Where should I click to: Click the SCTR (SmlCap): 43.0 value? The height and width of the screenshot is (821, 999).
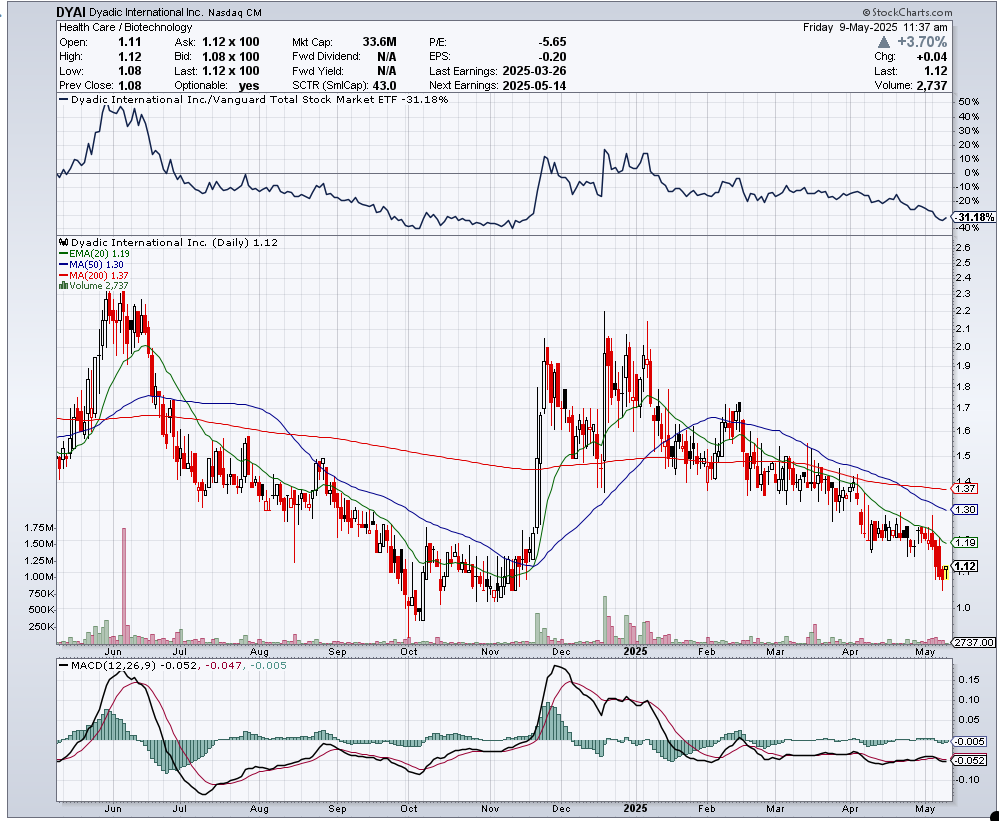coord(344,85)
